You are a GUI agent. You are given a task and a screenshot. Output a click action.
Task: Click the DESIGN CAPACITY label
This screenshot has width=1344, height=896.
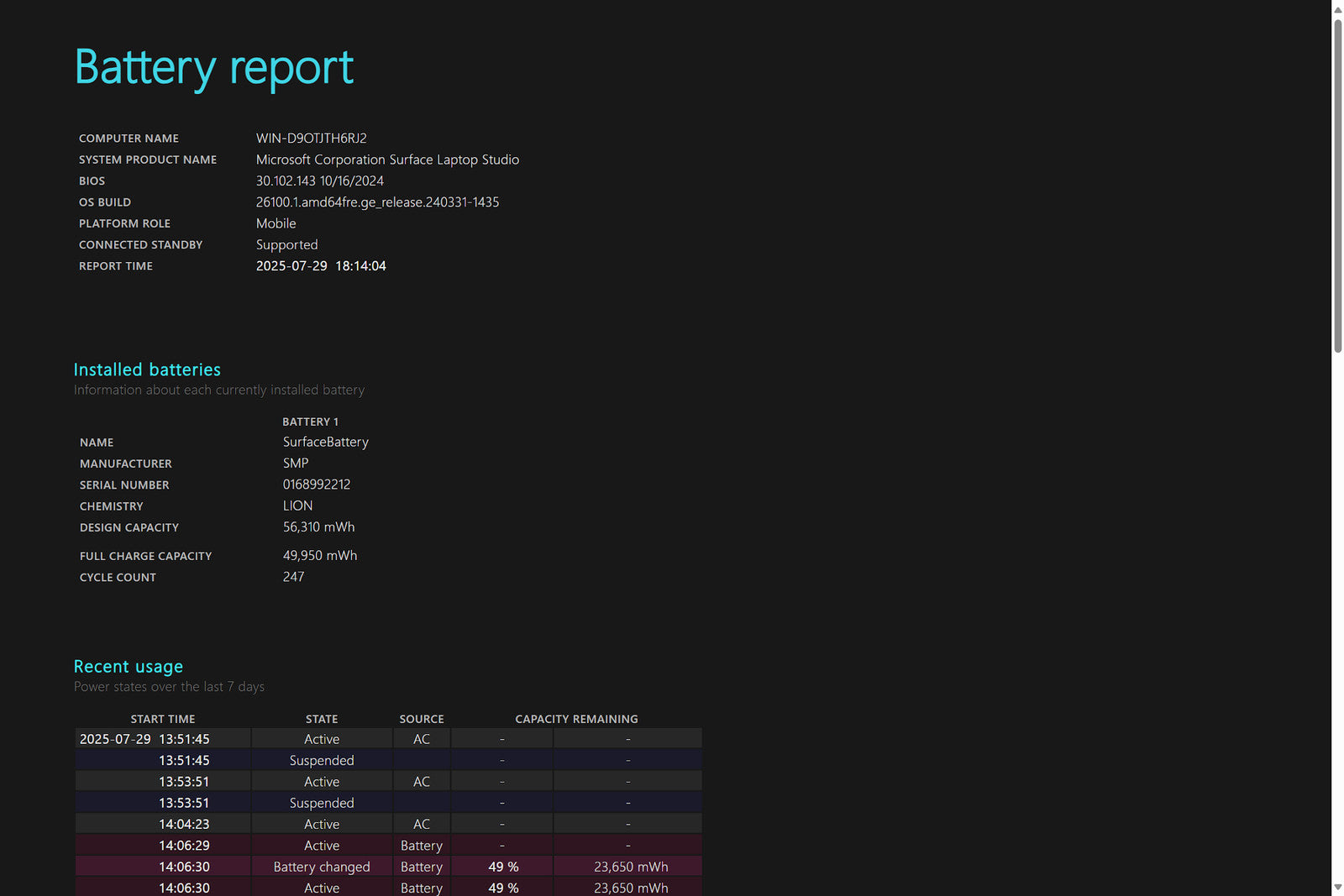click(129, 527)
